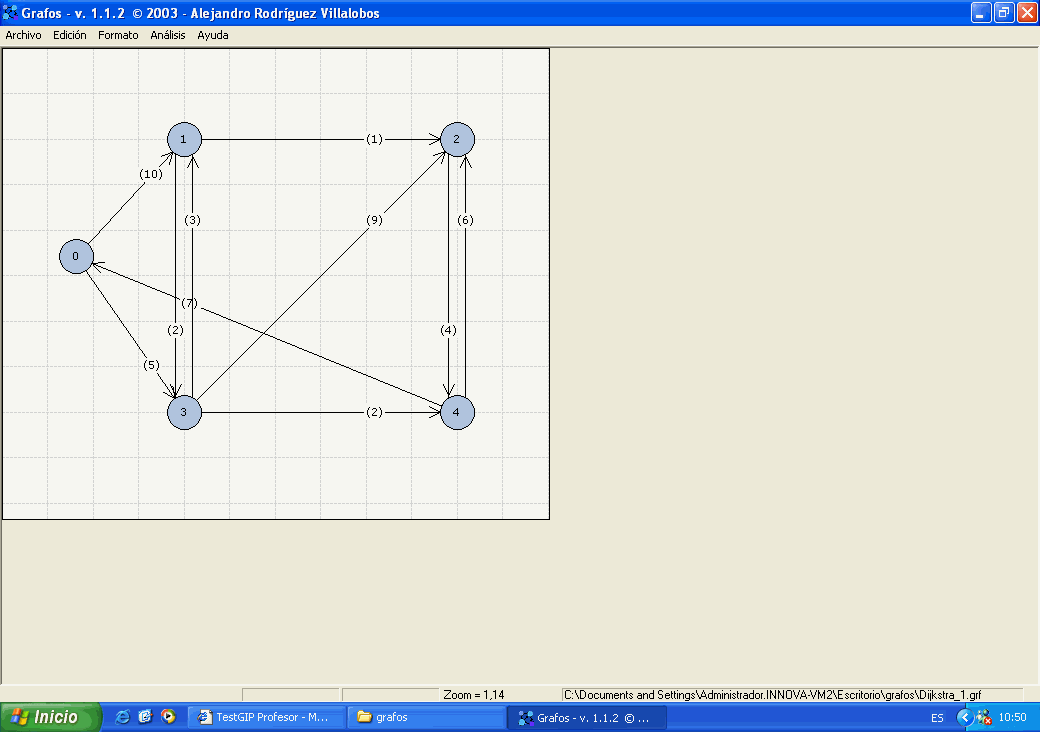Click the edge weight label (10)
This screenshot has height=732, width=1040.
150,174
